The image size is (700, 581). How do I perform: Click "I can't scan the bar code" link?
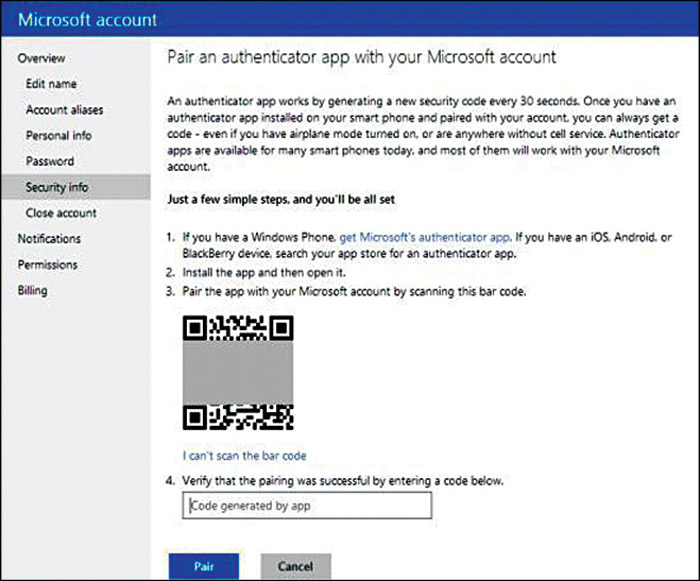[244, 455]
